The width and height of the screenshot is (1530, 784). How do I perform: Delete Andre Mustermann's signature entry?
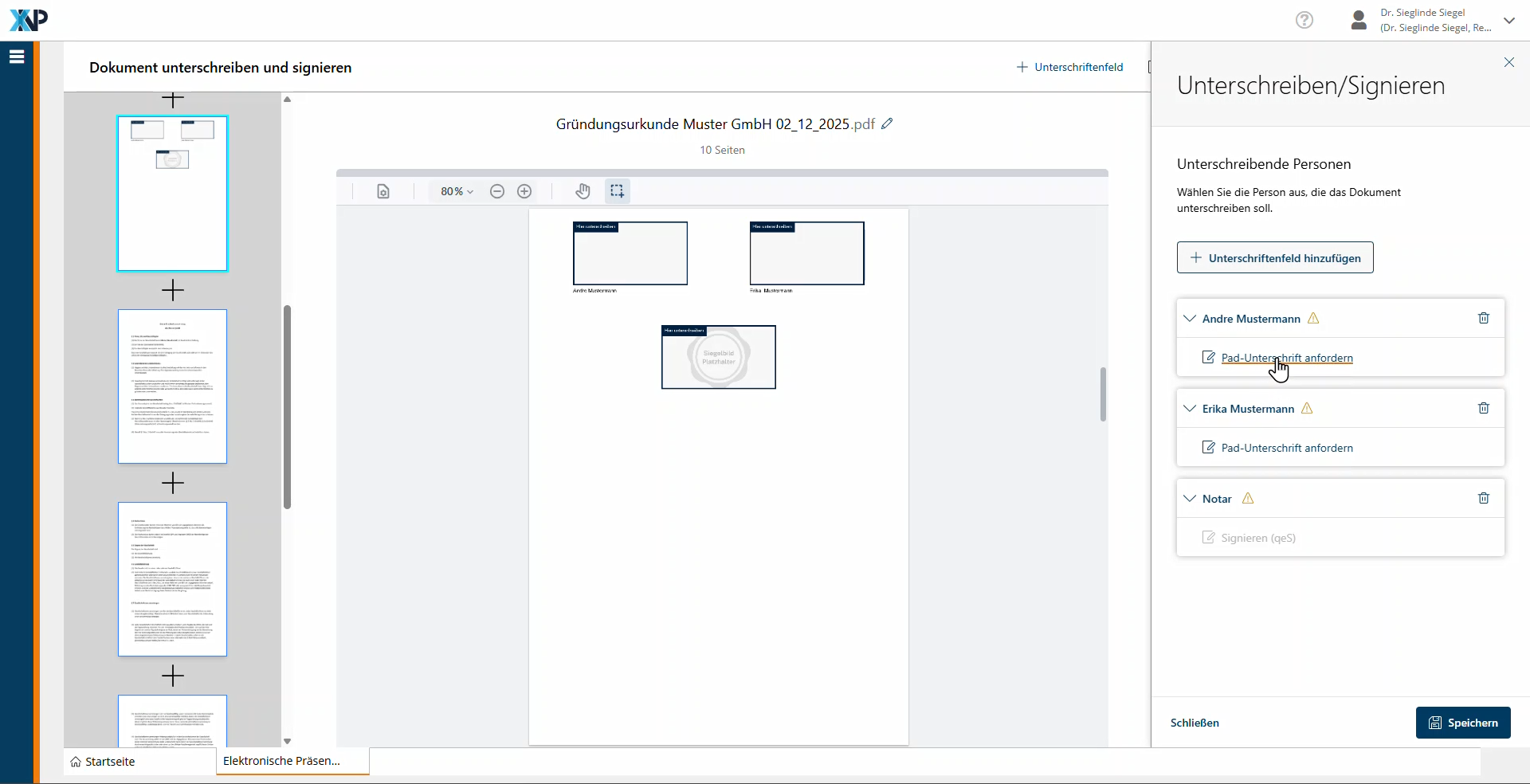(x=1483, y=318)
